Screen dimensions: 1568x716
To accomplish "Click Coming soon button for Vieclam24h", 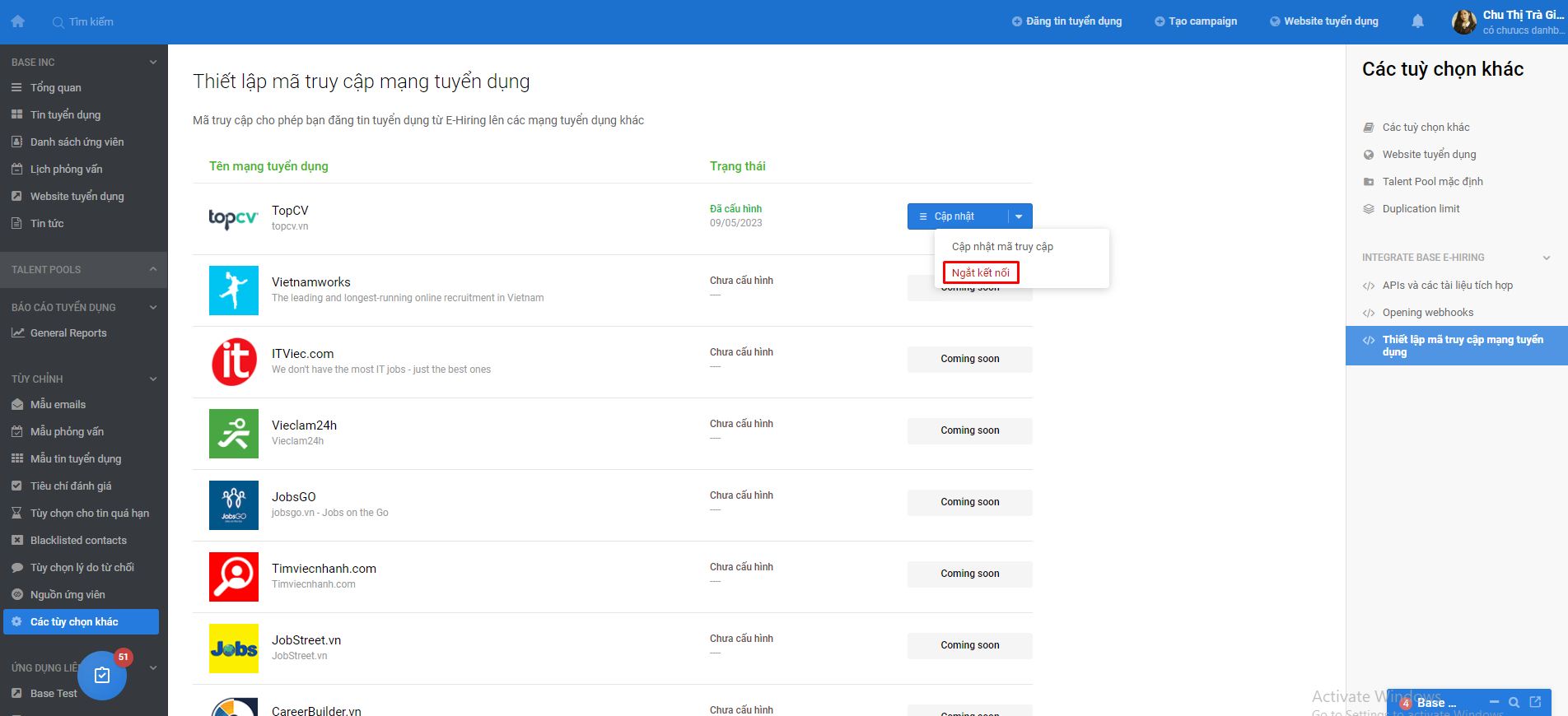I will point(970,430).
